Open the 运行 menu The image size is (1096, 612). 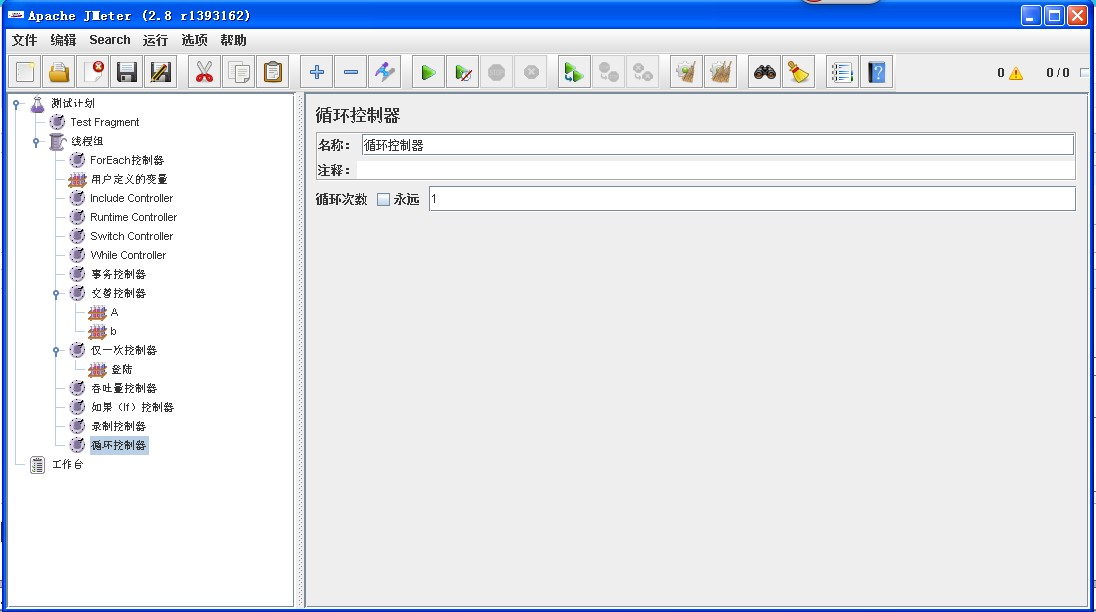(x=155, y=40)
